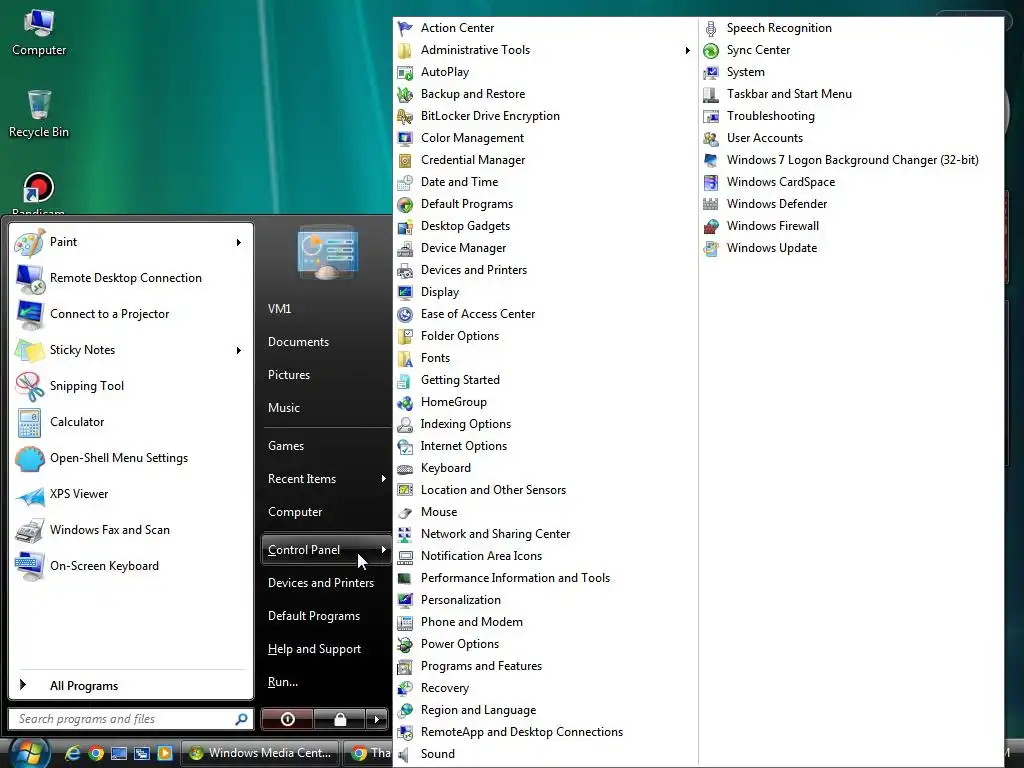Click the lock button
The image size is (1024, 768).
340,719
